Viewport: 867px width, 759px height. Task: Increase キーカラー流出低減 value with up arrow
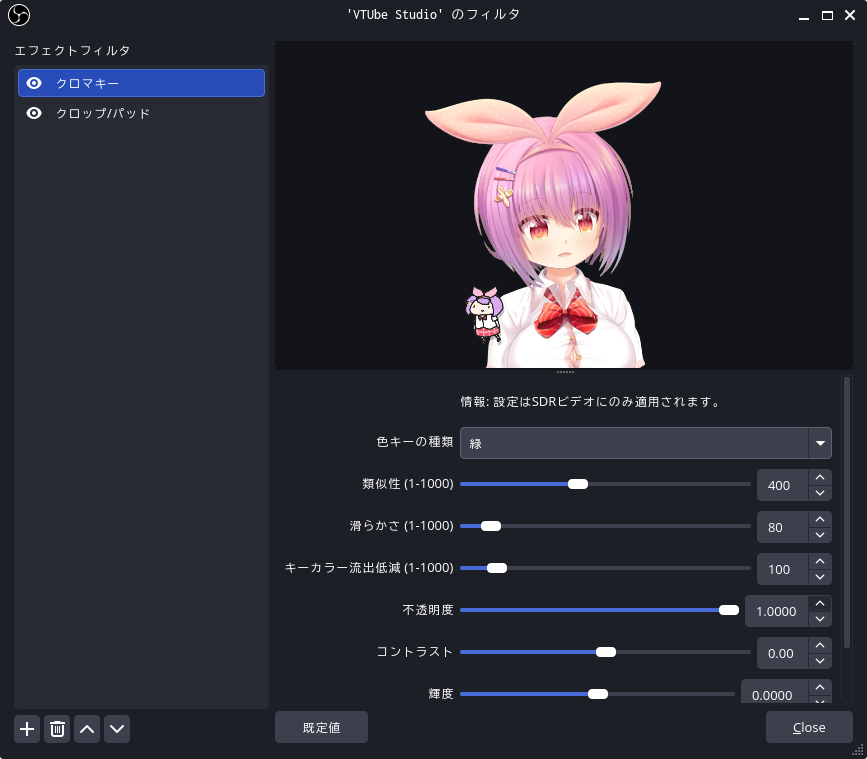[x=820, y=562]
